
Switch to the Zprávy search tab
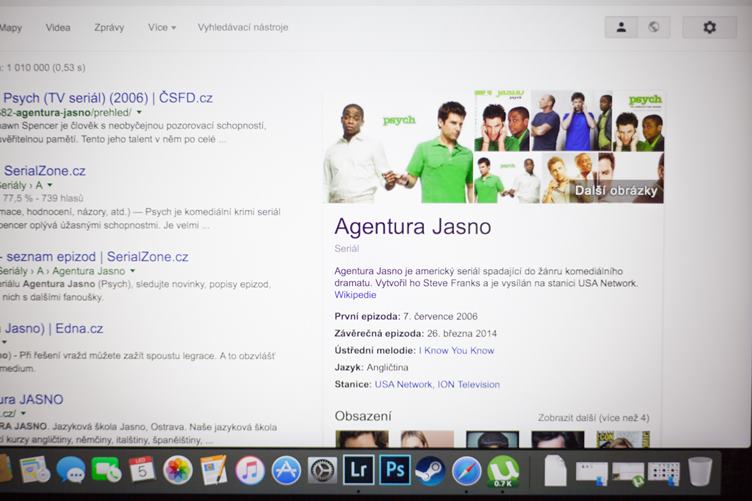[x=109, y=28]
